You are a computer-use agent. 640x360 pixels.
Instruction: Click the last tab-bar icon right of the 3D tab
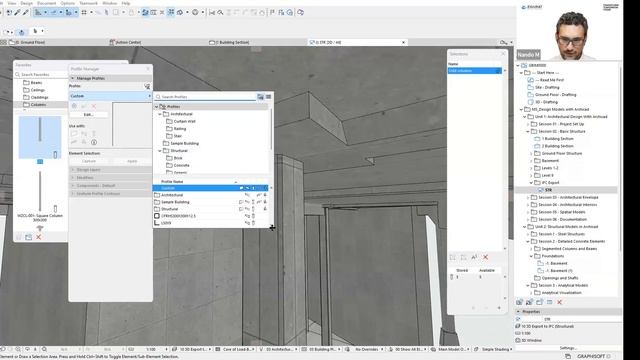pos(504,42)
